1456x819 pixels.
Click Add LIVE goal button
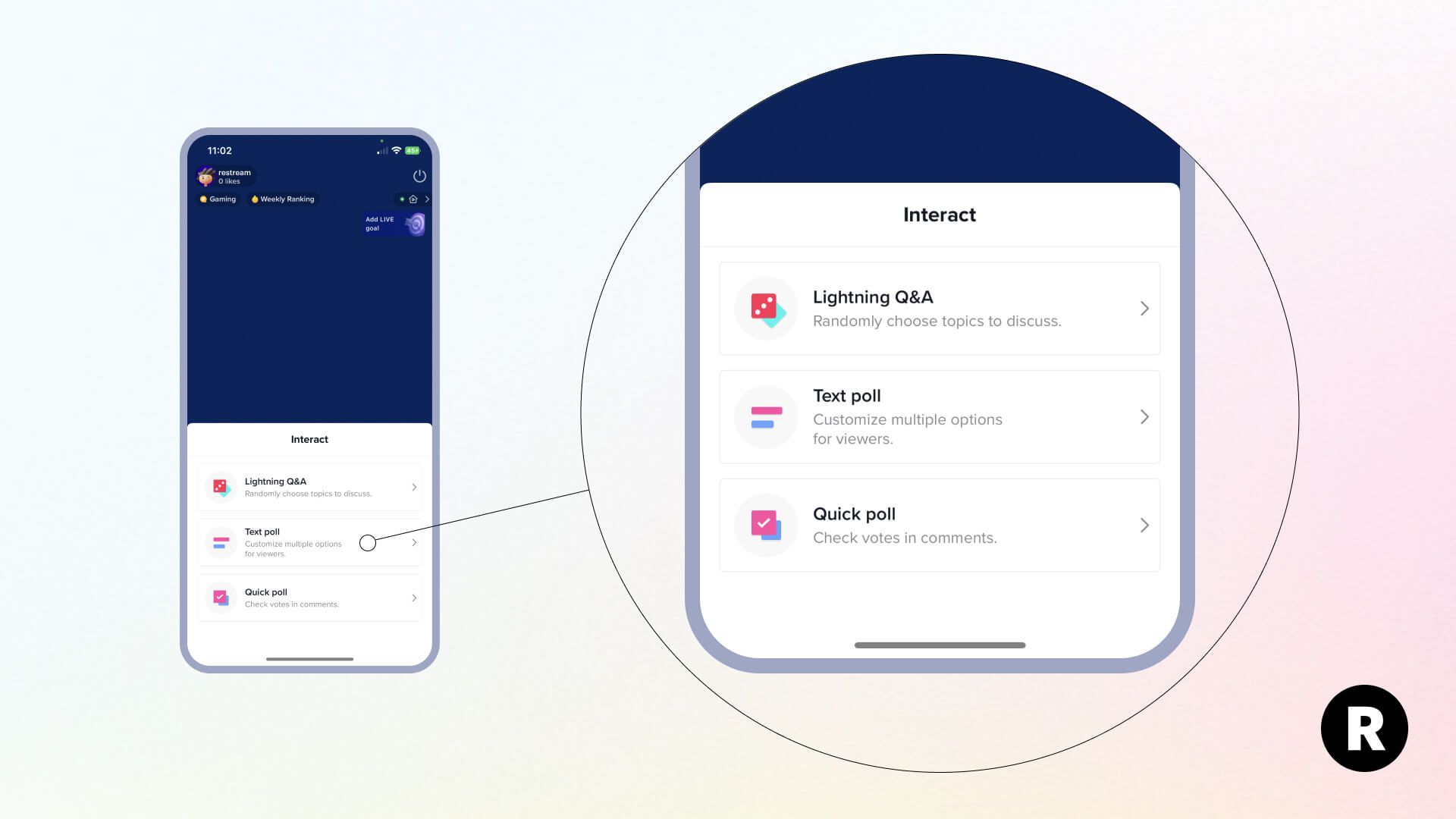pos(393,223)
